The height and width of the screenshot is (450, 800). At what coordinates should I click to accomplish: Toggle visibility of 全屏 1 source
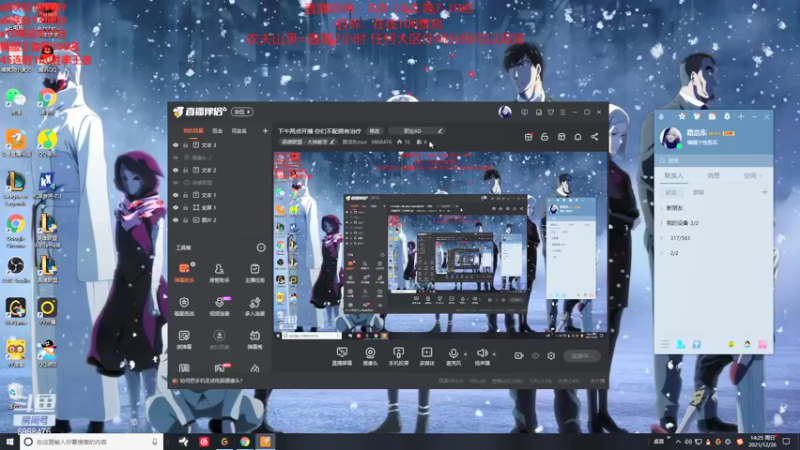coord(176,208)
